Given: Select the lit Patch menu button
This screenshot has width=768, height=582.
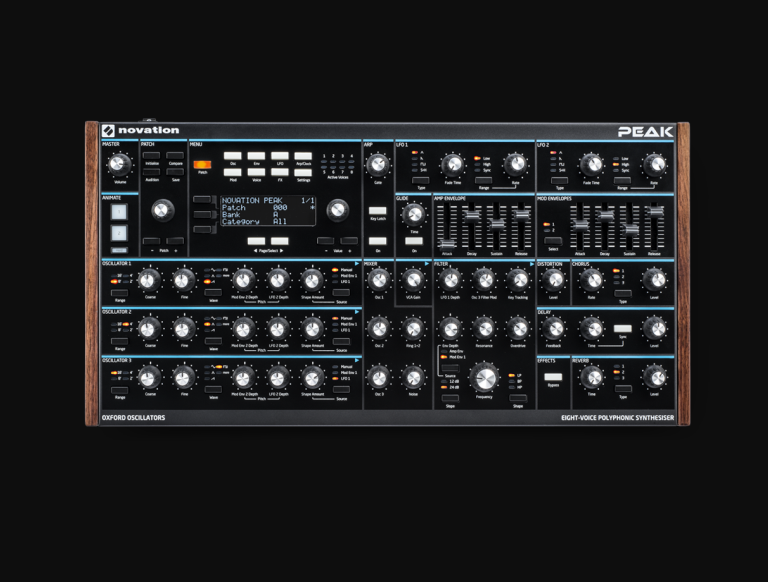Looking at the screenshot, I should coord(202,165).
